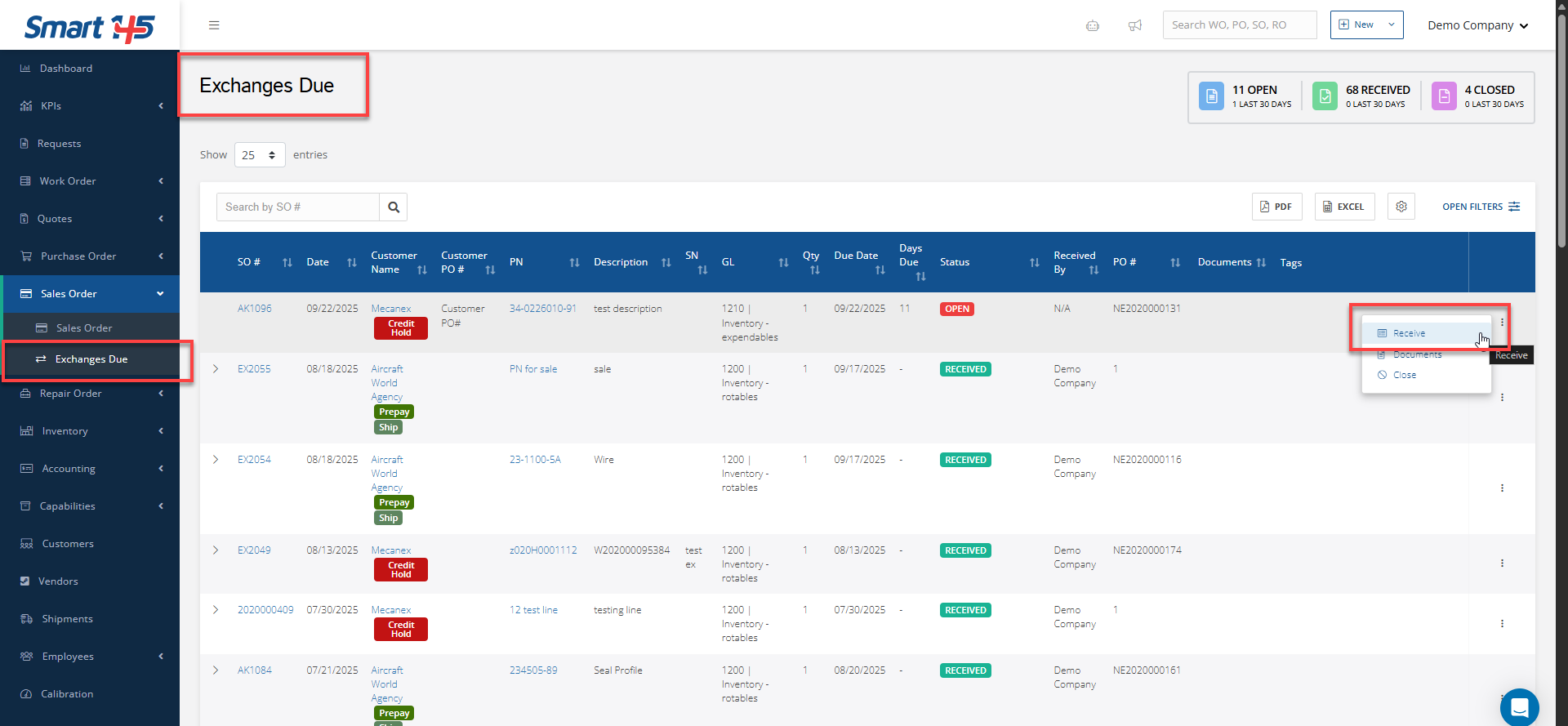Open the entries-per-page dropdown
This screenshot has width=1568, height=726.
pos(260,155)
